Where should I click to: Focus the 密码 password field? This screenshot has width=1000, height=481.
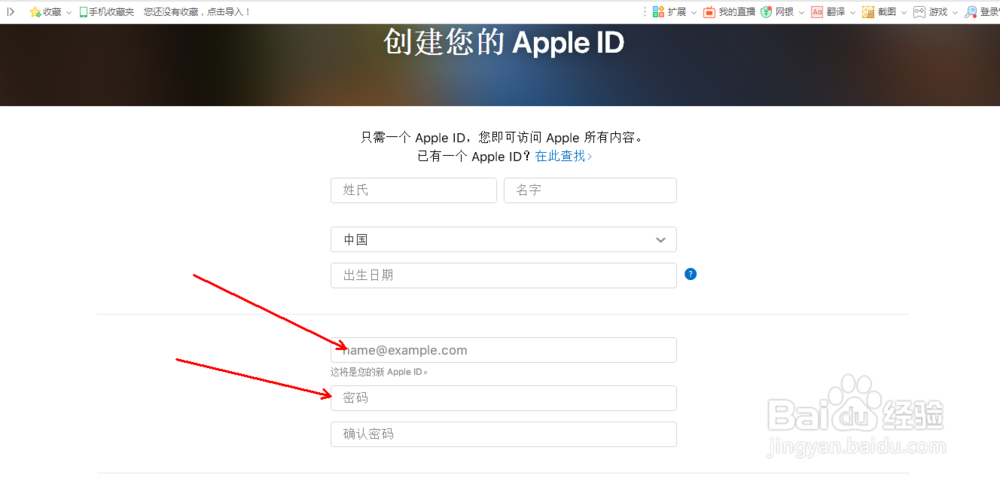coord(503,398)
